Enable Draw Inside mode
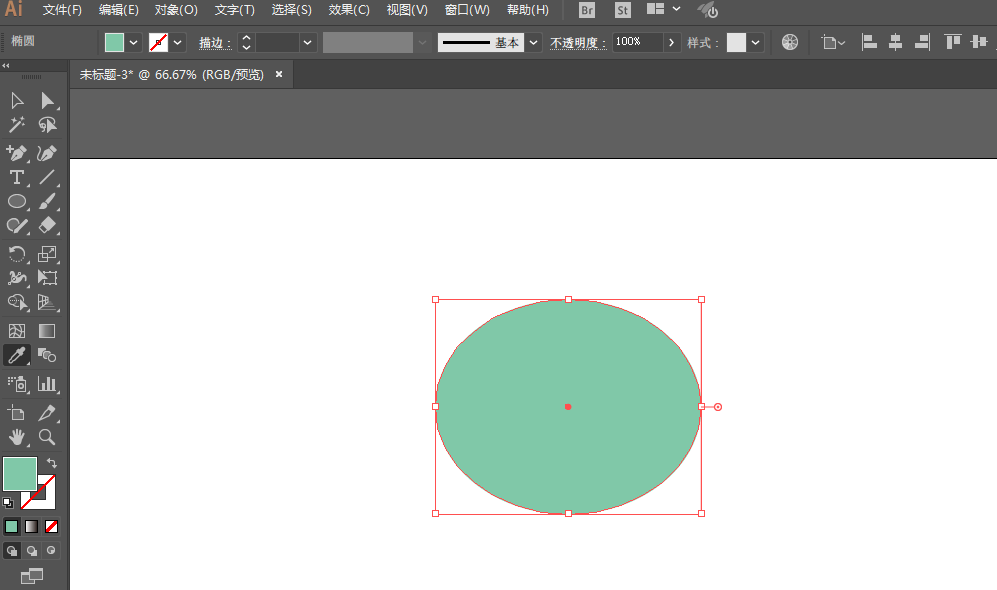Viewport: 997px width, 590px height. pos(52,551)
